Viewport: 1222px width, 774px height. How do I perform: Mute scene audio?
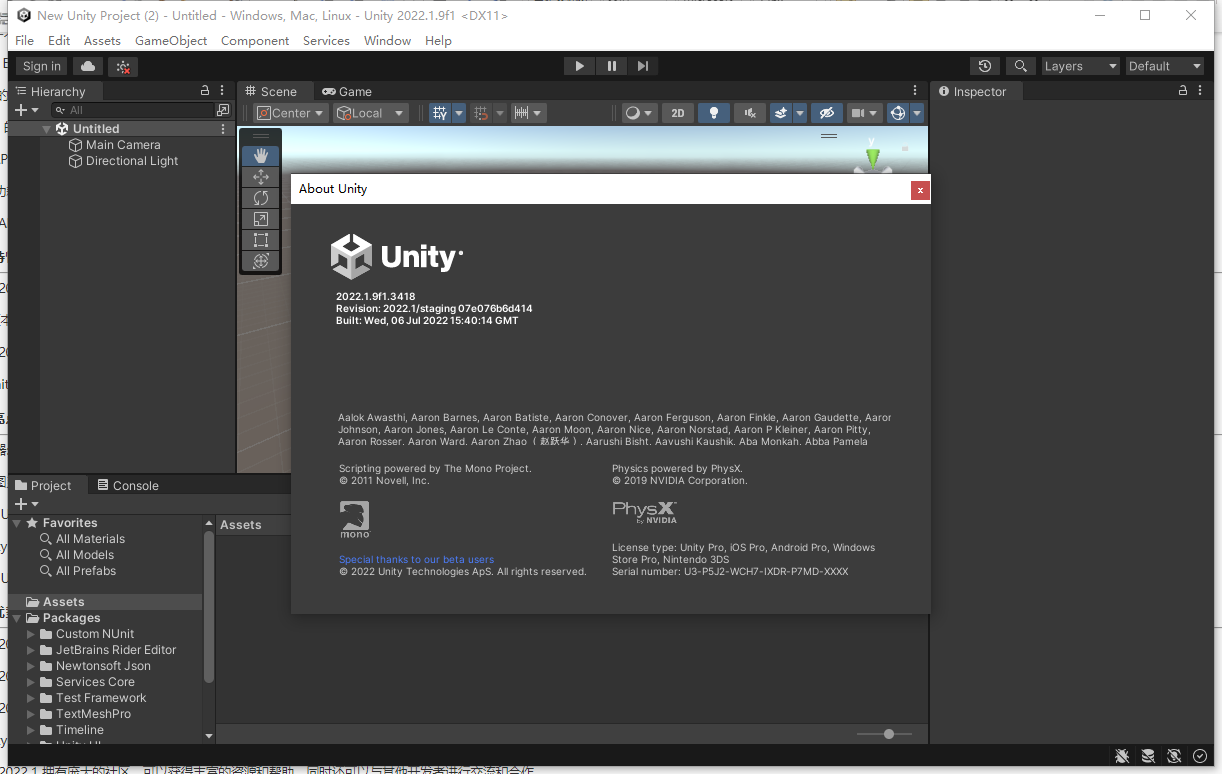(x=749, y=112)
